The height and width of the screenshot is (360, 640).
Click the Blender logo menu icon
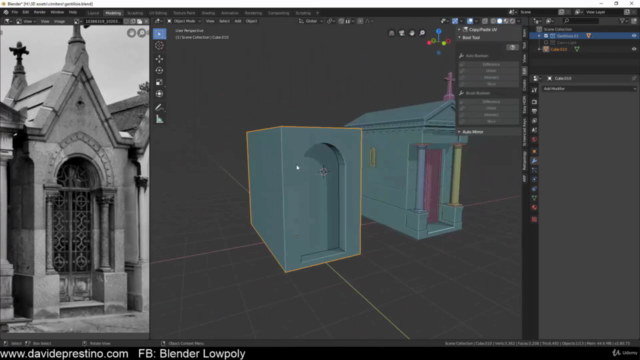[x=6, y=13]
